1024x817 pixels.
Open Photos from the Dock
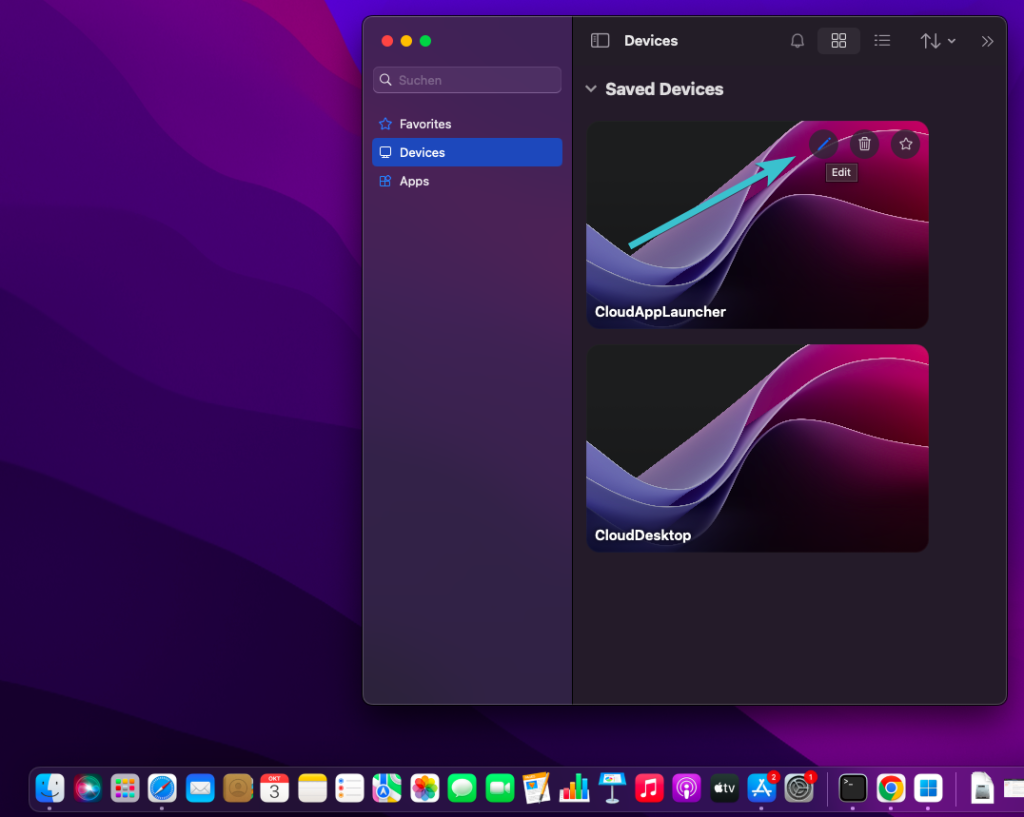pos(424,788)
